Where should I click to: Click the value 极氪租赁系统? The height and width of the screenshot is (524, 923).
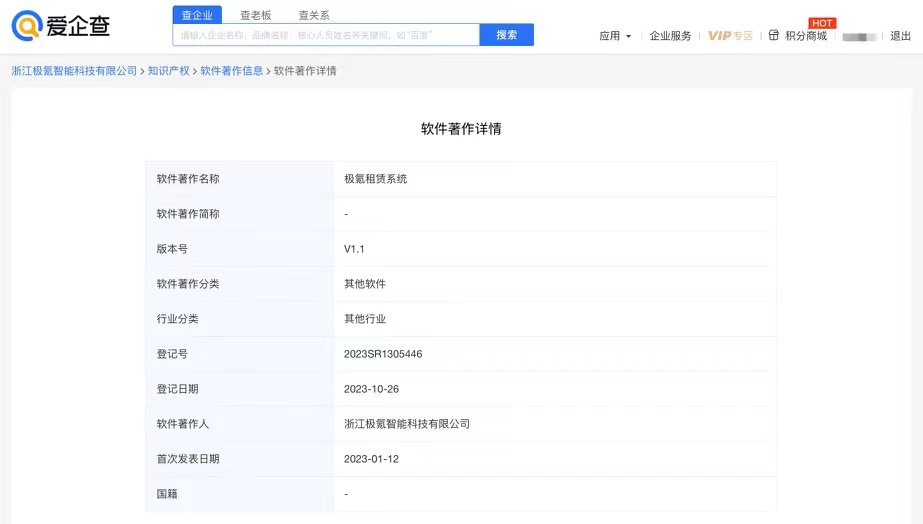(376, 179)
